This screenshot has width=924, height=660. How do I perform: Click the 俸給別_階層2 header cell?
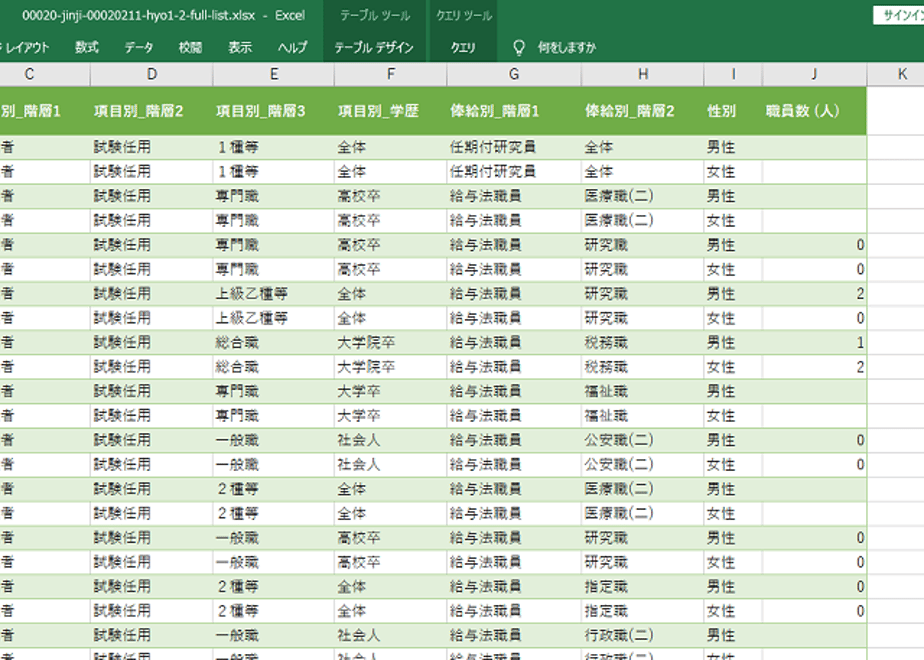click(x=643, y=111)
